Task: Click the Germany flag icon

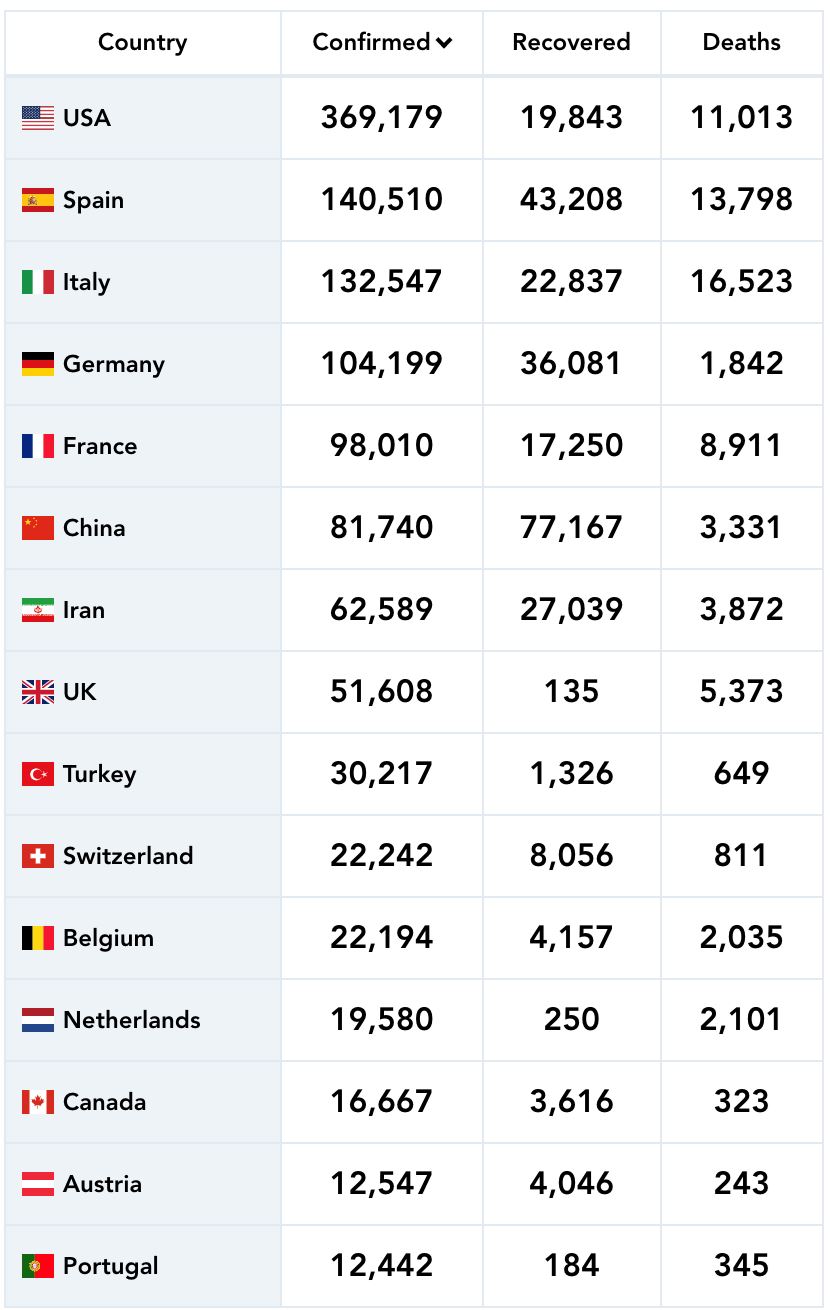Action: (x=38, y=364)
